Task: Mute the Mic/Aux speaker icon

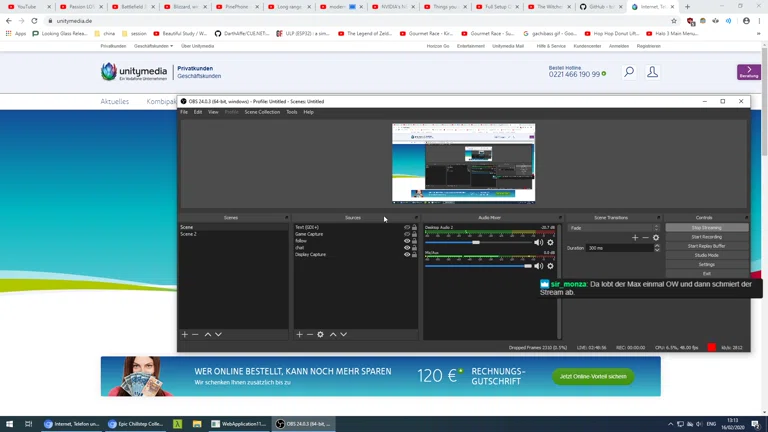Action: pyautogui.click(x=538, y=266)
